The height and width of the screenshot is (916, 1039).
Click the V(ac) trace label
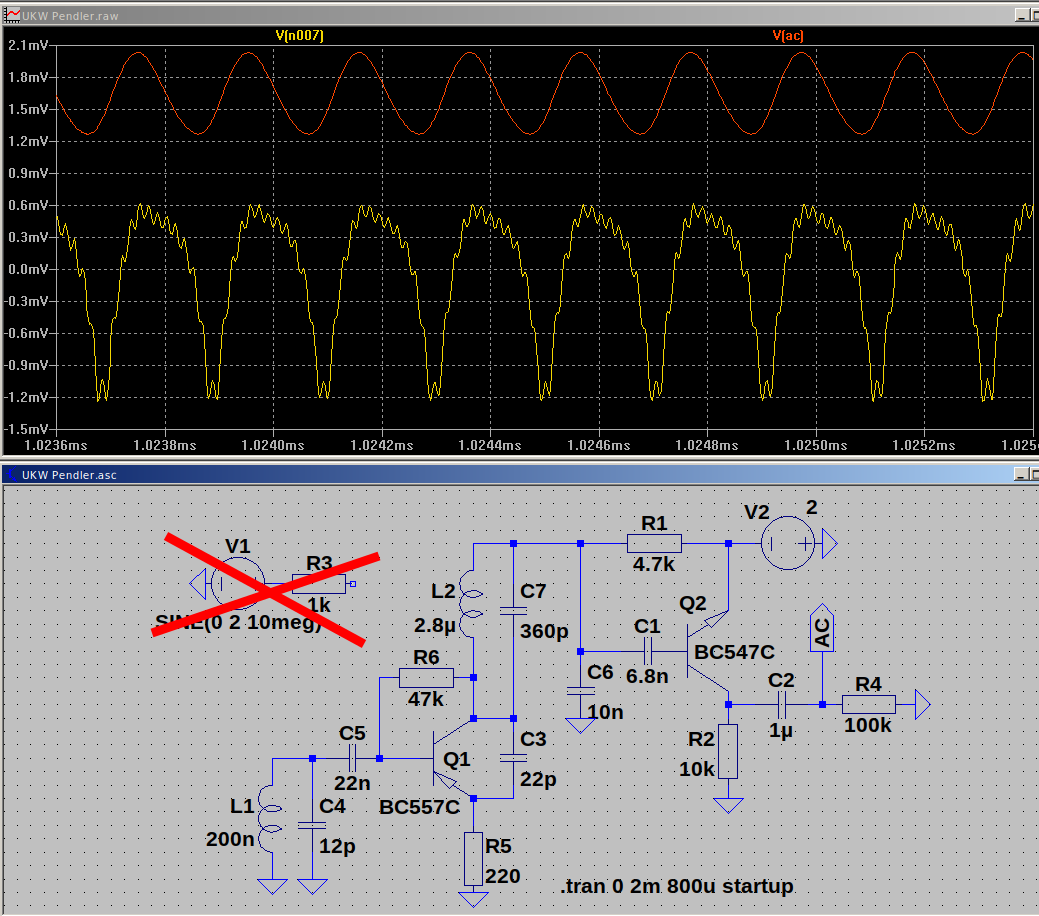pyautogui.click(x=787, y=35)
